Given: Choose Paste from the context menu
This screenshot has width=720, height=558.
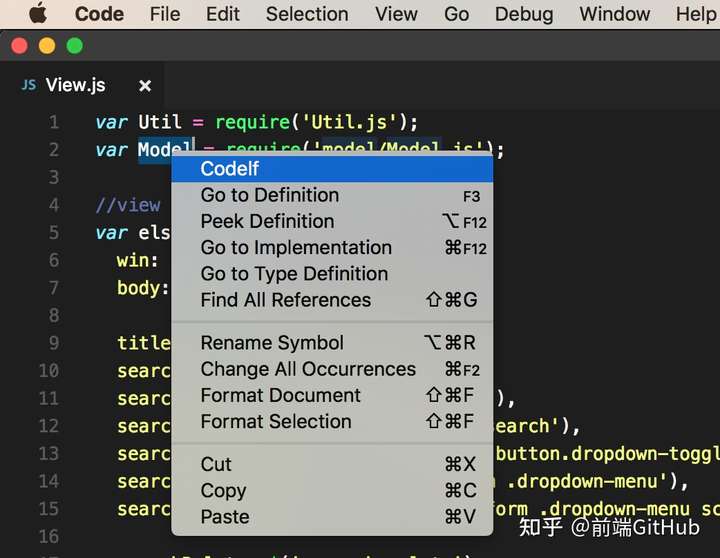Looking at the screenshot, I should point(332,516).
